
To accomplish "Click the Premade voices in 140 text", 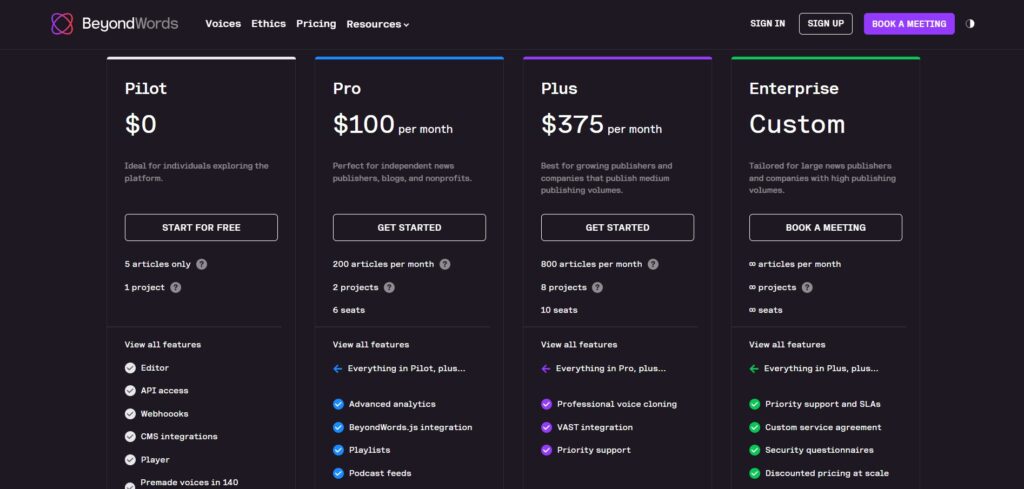I will (x=189, y=482).
